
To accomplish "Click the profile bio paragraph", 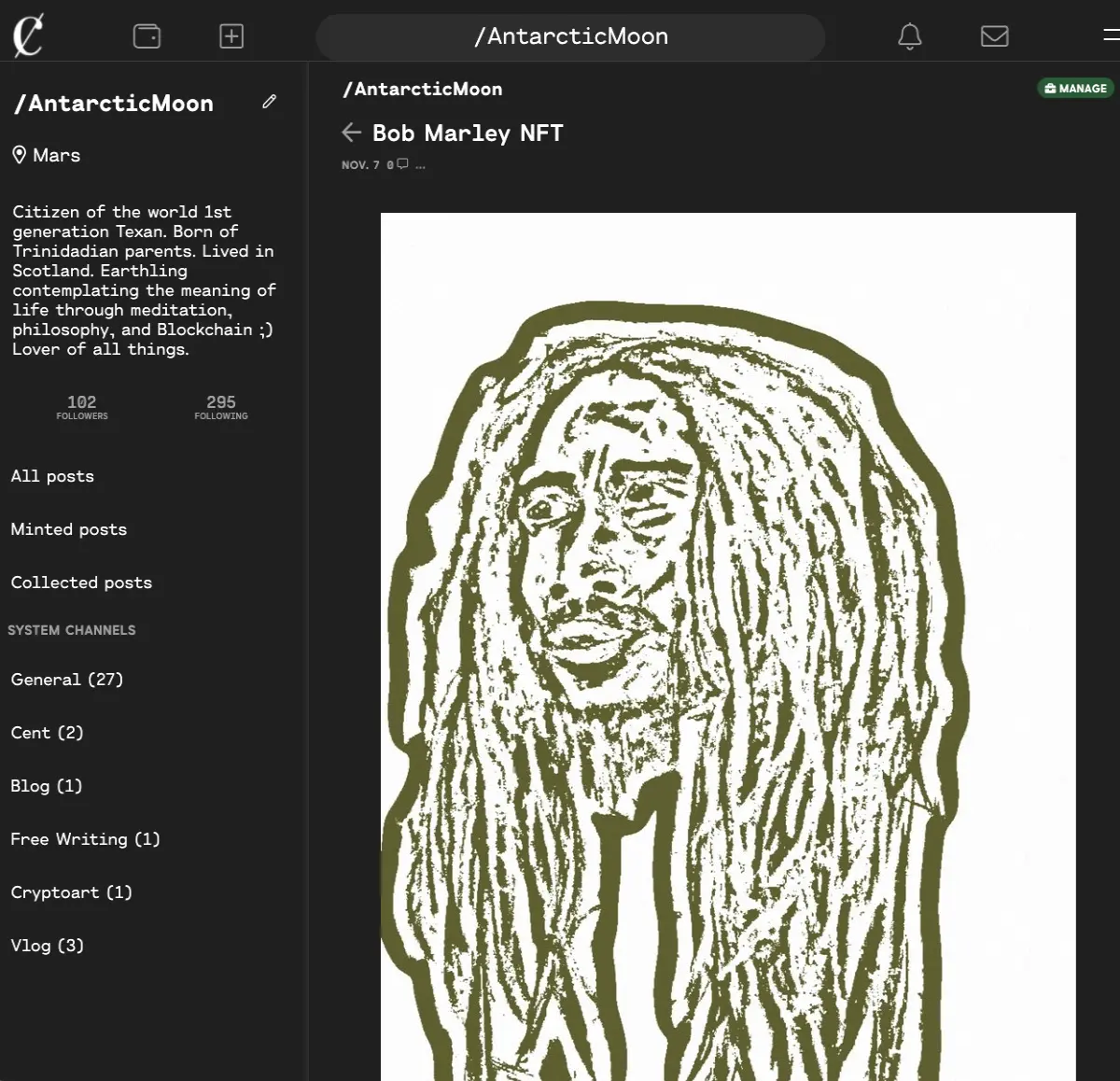I will [x=144, y=280].
